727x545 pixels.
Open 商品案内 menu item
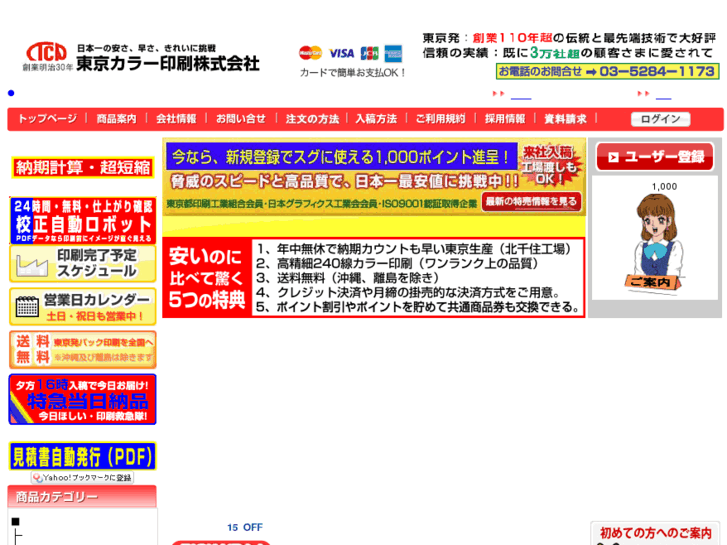click(116, 119)
